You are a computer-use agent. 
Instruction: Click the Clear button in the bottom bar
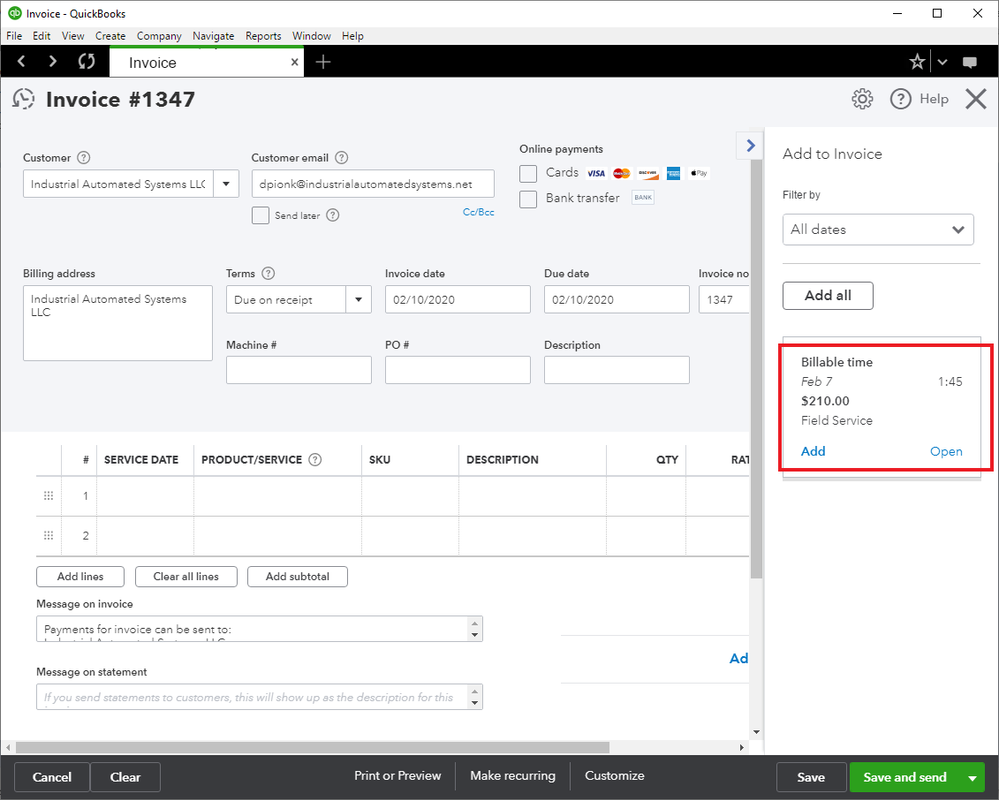coord(126,777)
